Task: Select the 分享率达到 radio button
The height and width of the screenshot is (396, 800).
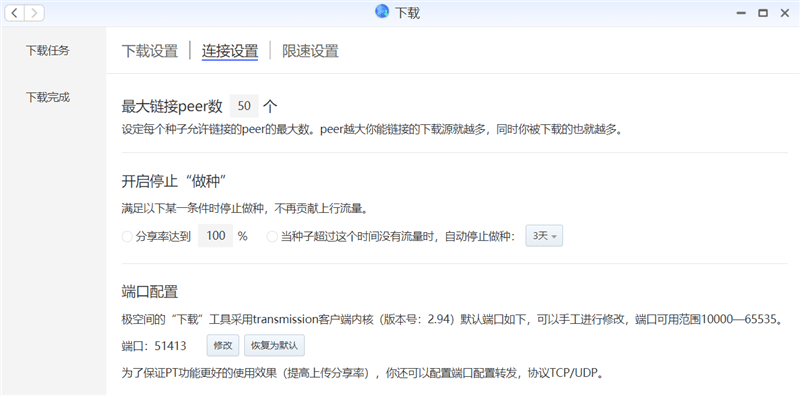Action: (x=127, y=236)
